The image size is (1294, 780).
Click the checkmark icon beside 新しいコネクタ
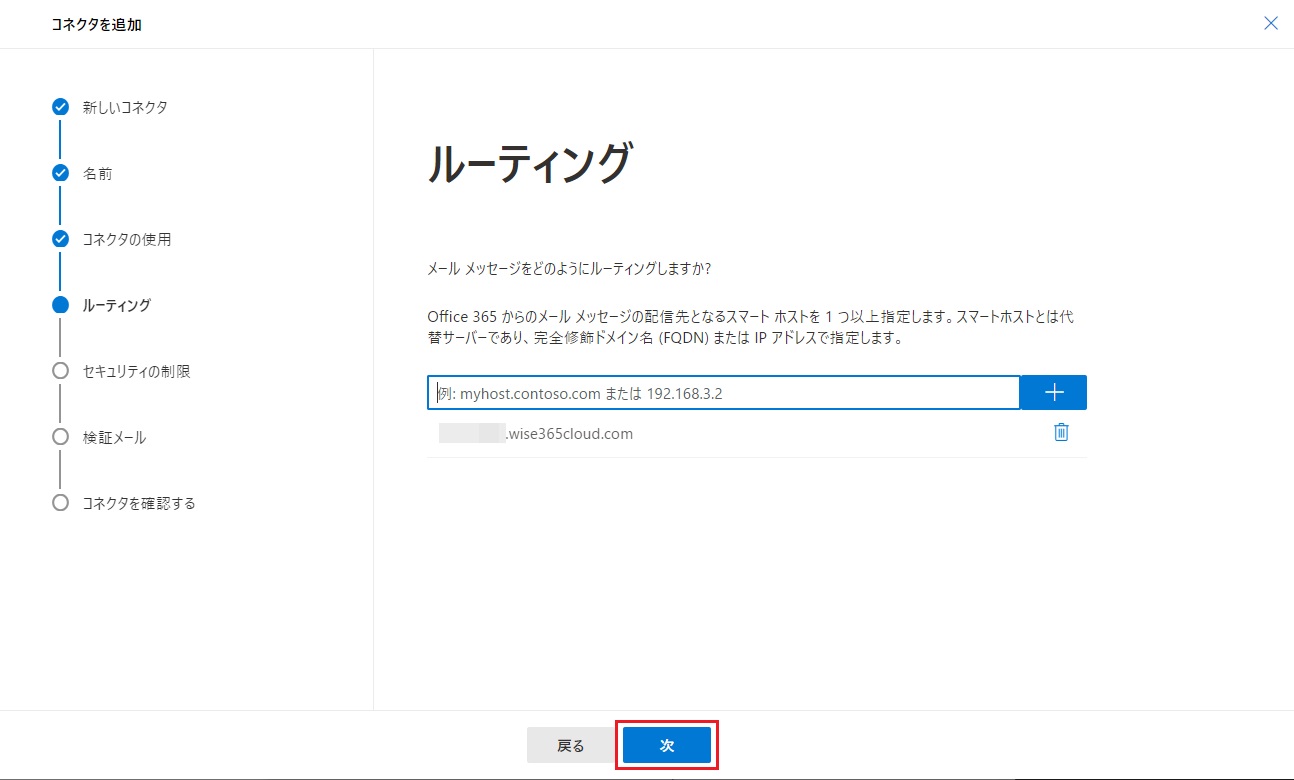(x=60, y=107)
